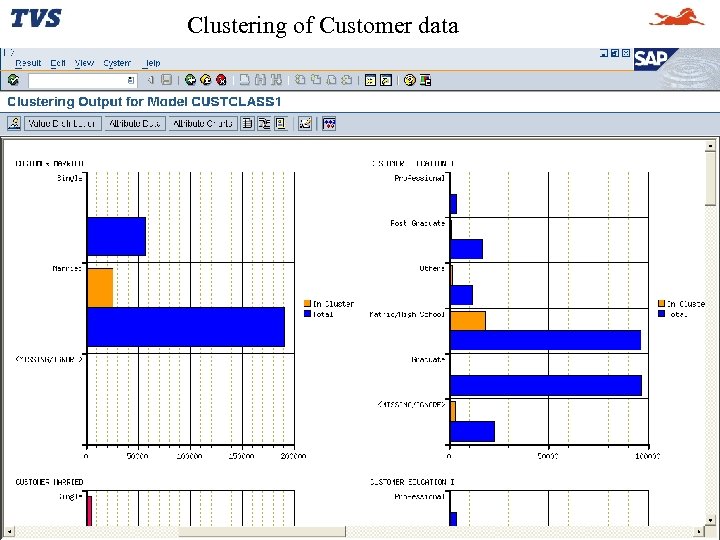The image size is (720, 540).
Task: Click the Last Page icon
Action: 347,80
